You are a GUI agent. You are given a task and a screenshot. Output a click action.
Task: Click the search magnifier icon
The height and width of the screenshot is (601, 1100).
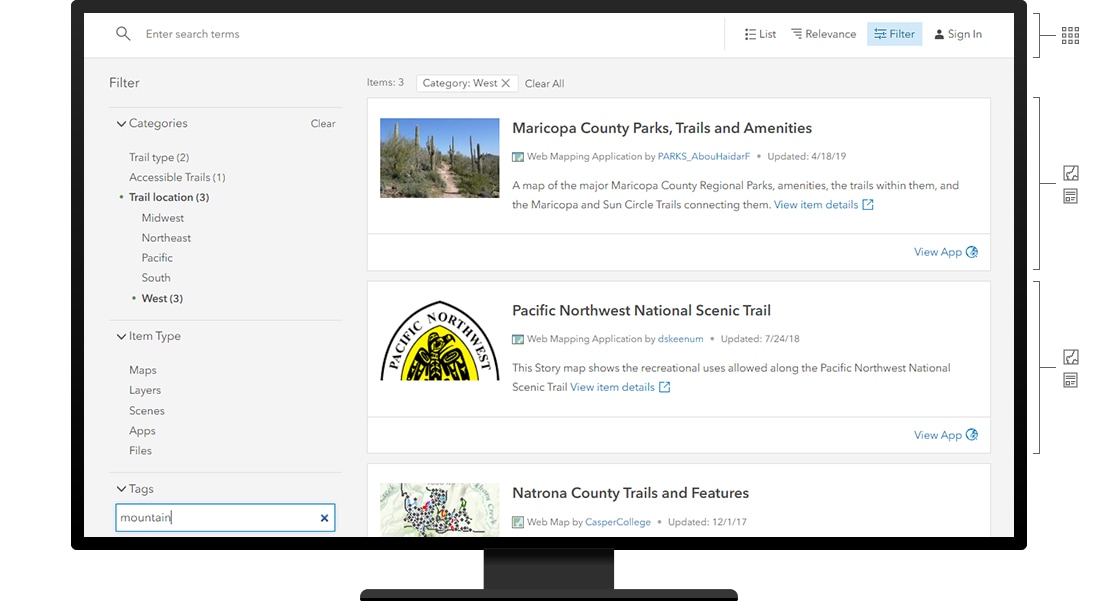tap(123, 34)
